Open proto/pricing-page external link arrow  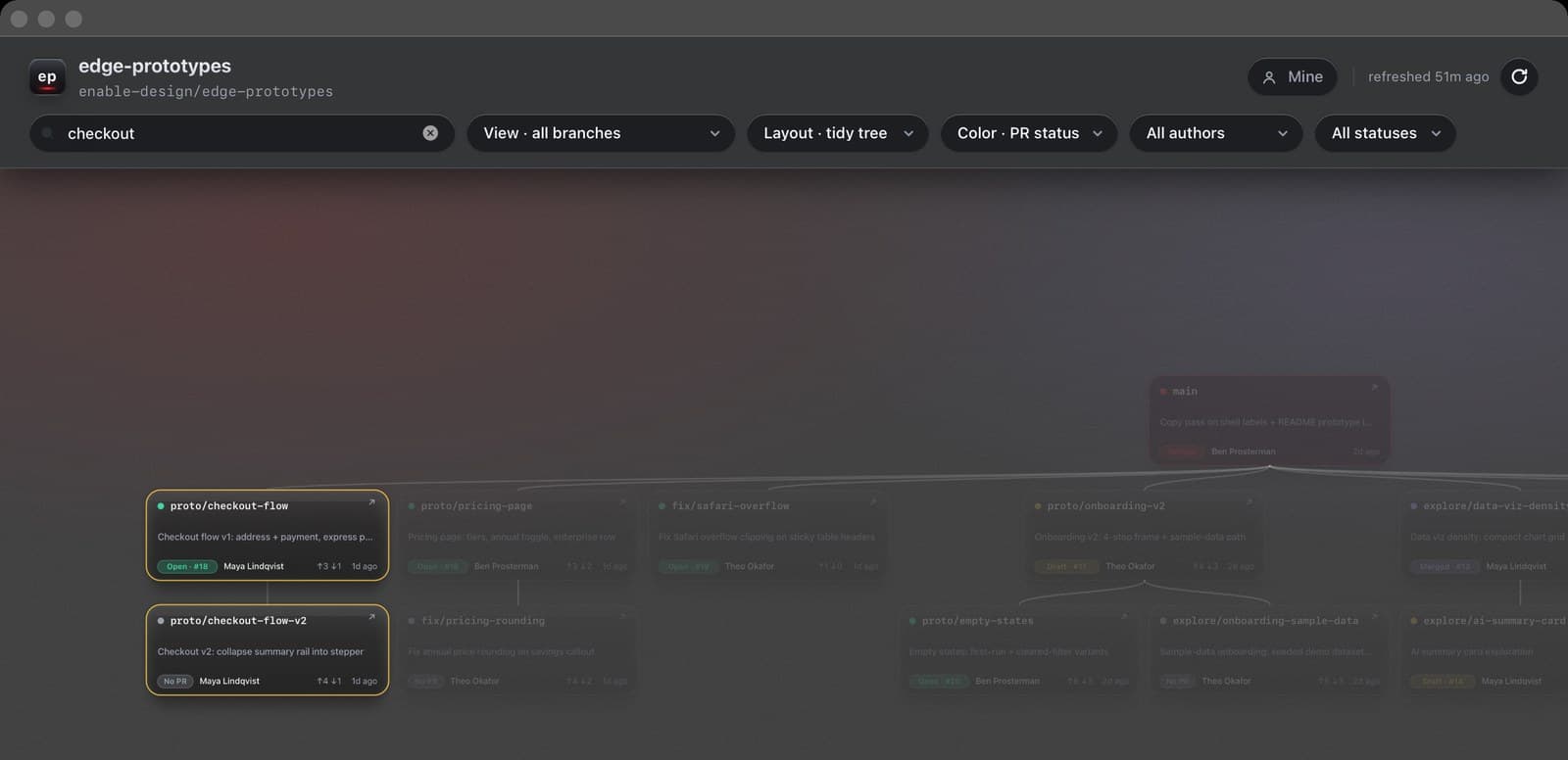pos(622,502)
